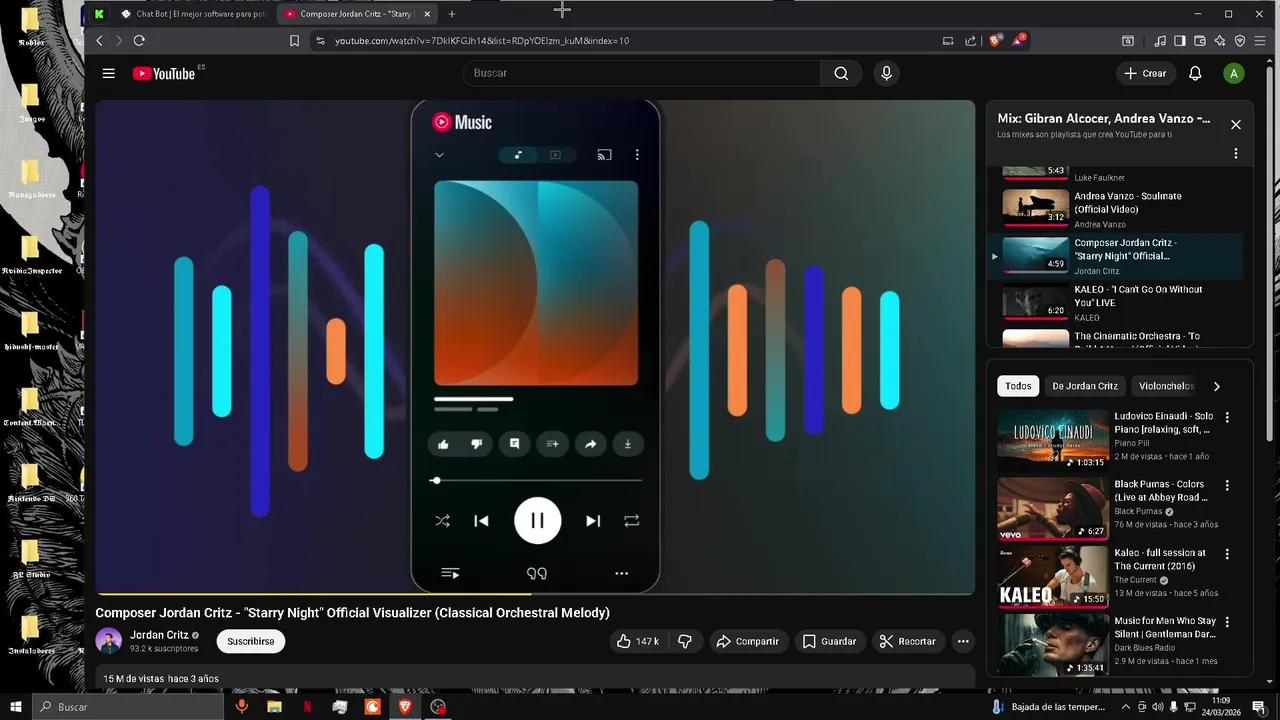Click the share page icon in address bar
The image size is (1280, 720).
[x=970, y=41]
